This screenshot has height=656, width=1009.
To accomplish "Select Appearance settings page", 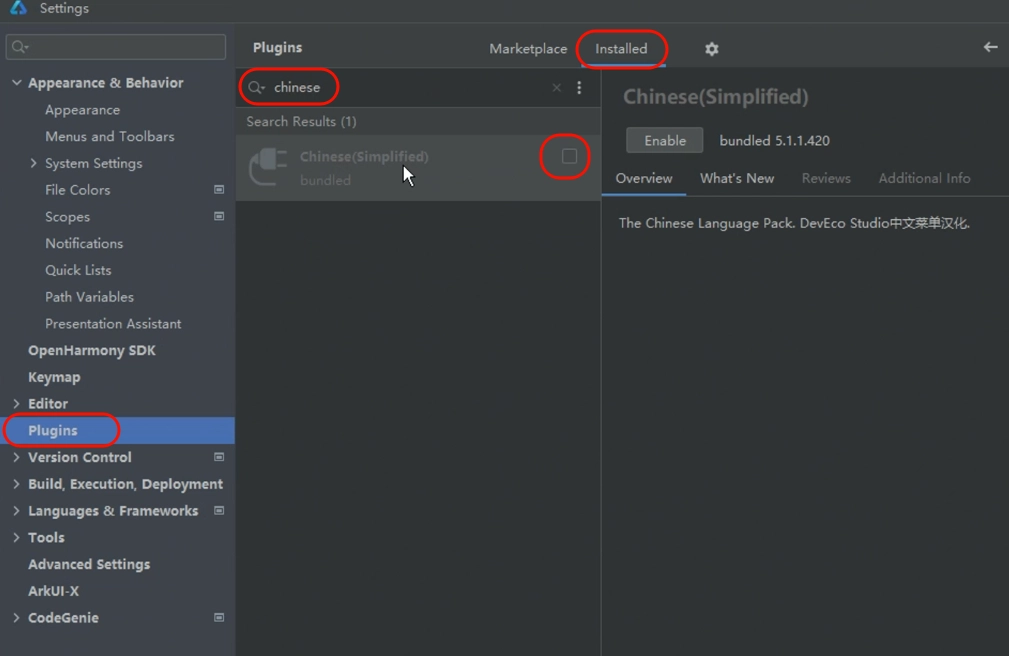I will coord(82,109).
